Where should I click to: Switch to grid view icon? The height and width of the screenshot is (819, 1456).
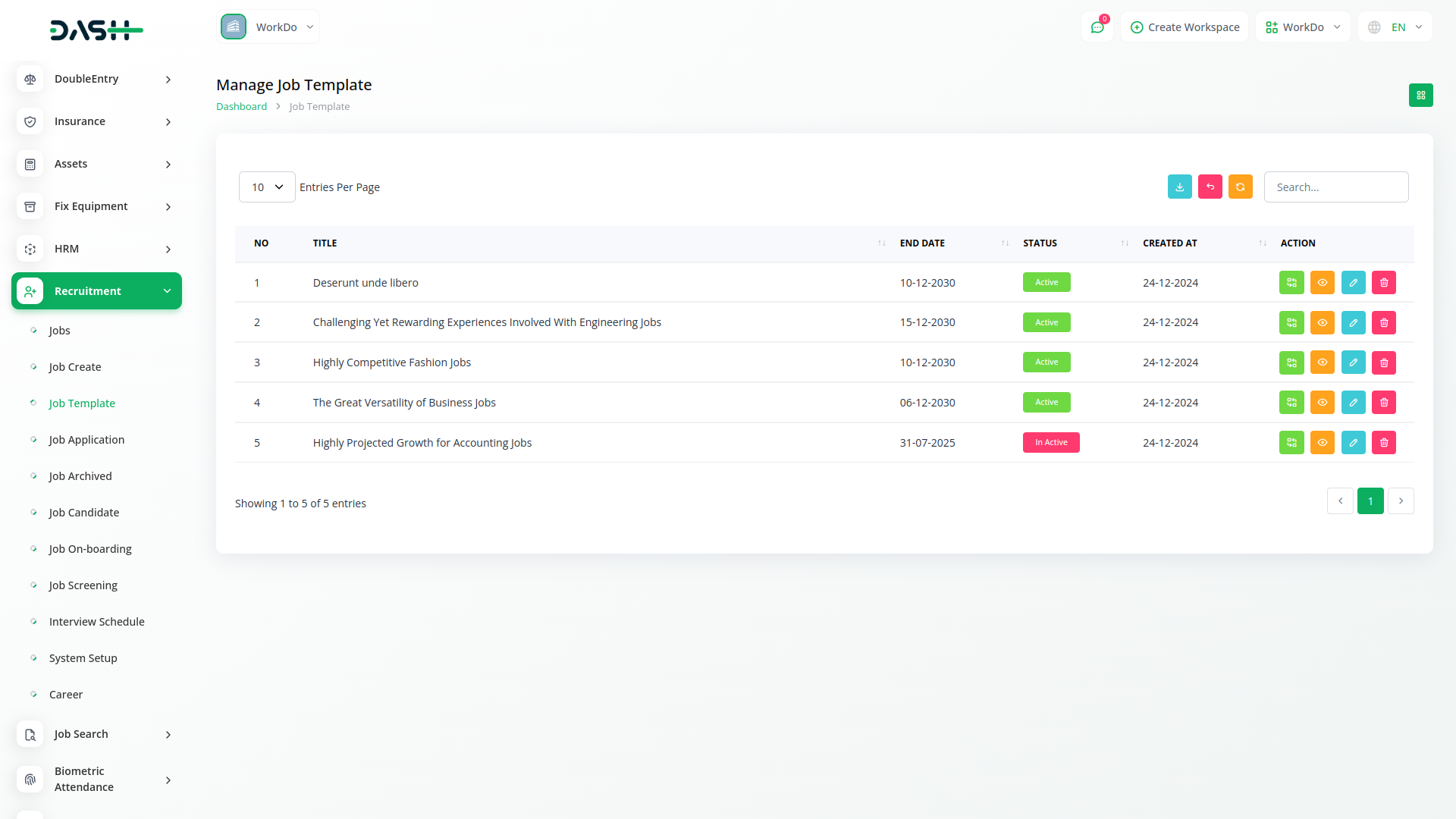pos(1420,96)
